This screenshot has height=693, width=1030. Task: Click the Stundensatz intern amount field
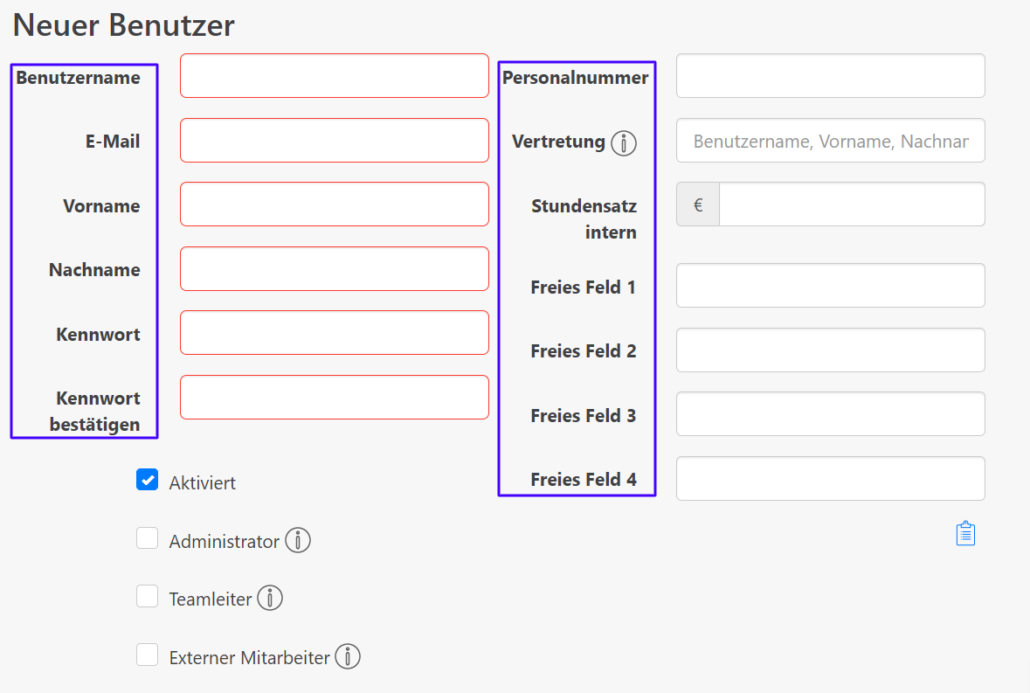coord(852,205)
